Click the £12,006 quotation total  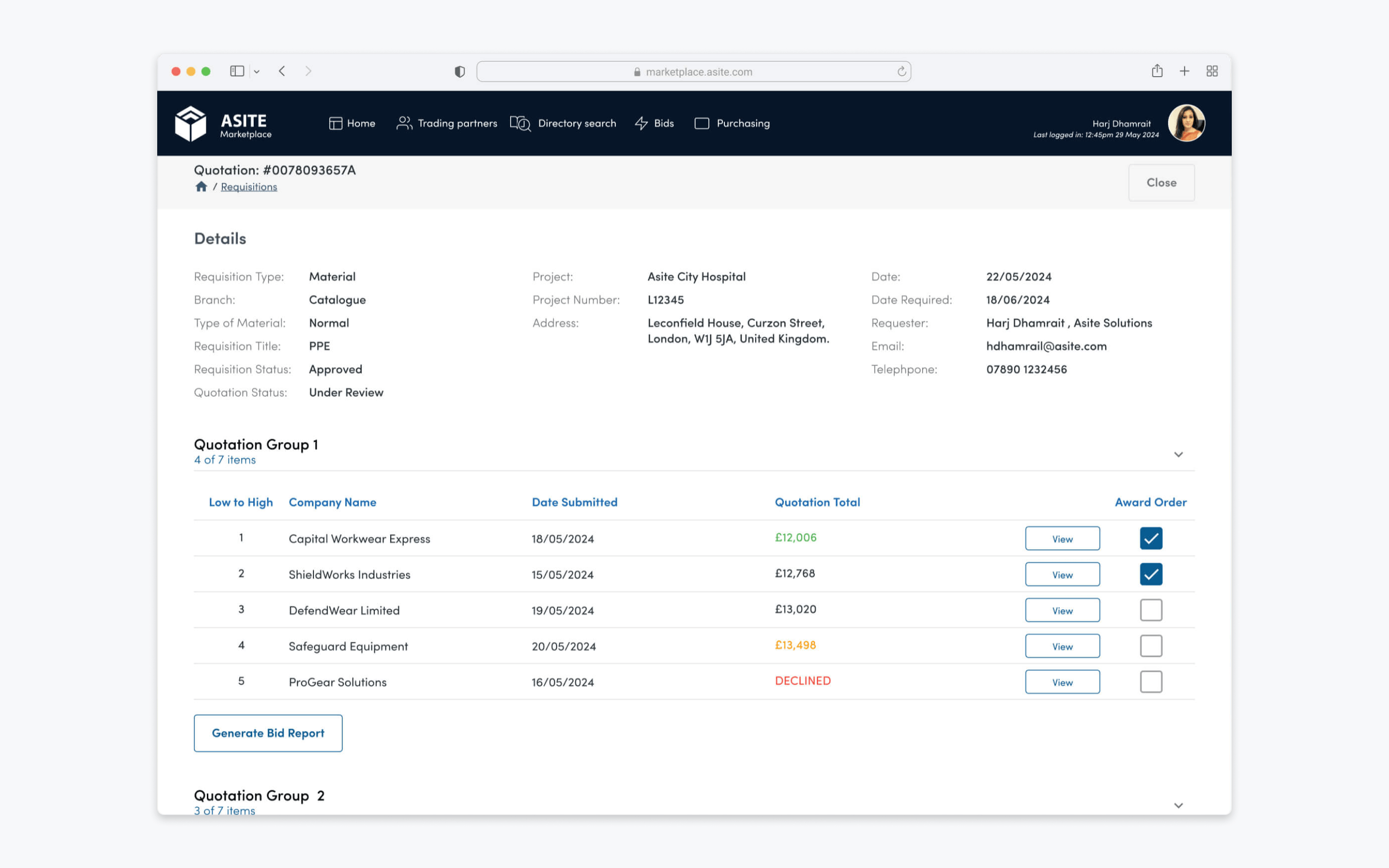tap(795, 538)
